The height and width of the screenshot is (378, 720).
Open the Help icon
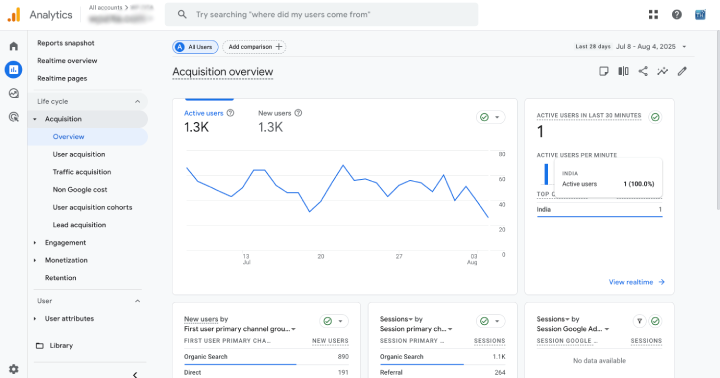(x=676, y=15)
